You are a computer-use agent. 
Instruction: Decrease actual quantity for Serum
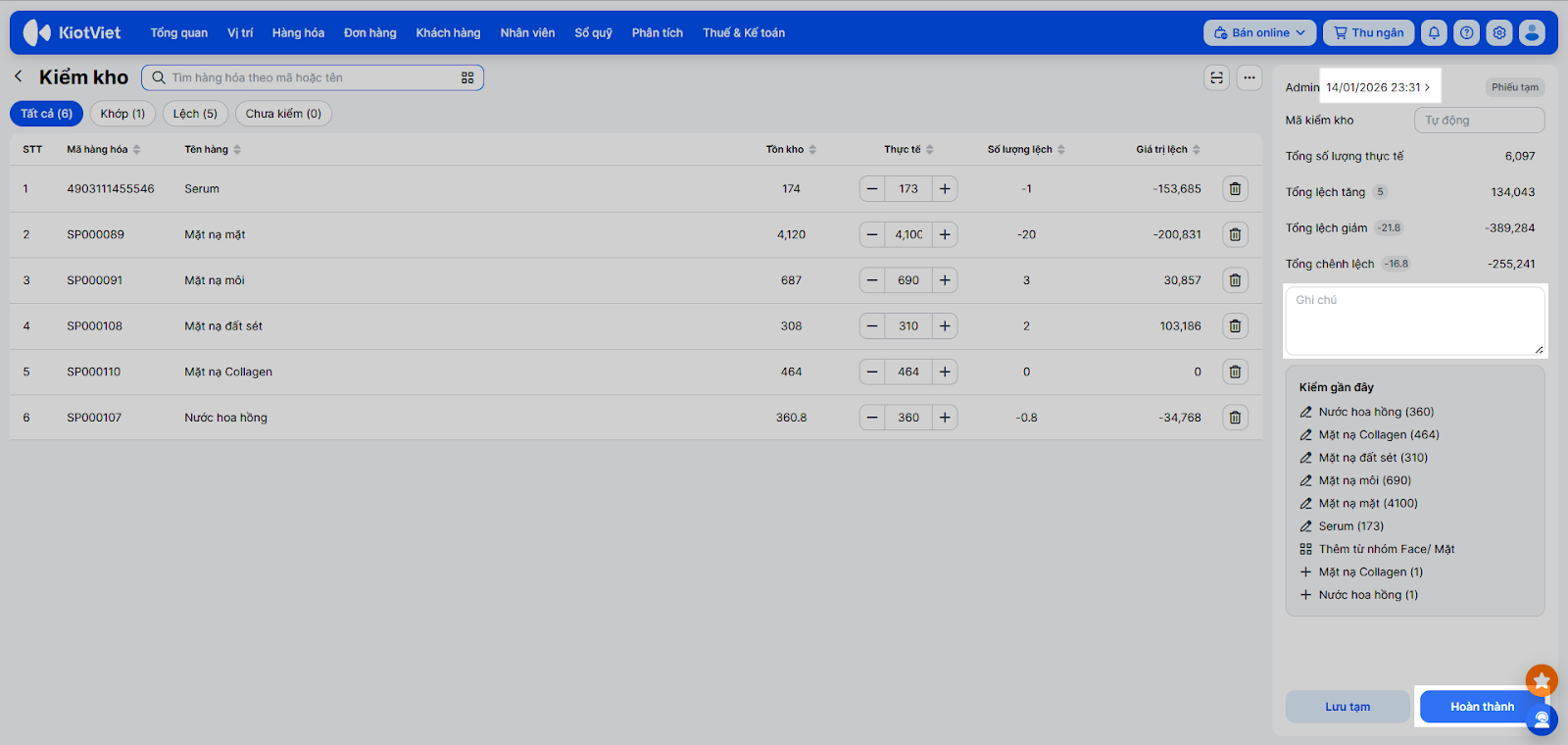(872, 188)
